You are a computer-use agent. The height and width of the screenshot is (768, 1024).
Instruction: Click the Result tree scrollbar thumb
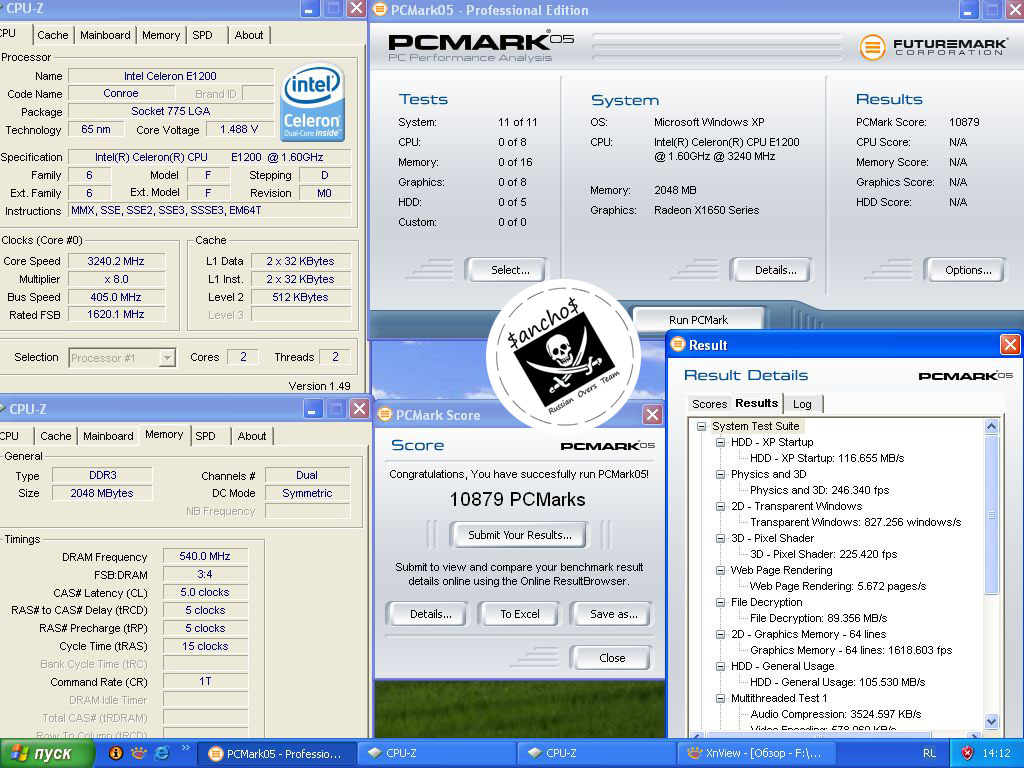point(991,515)
